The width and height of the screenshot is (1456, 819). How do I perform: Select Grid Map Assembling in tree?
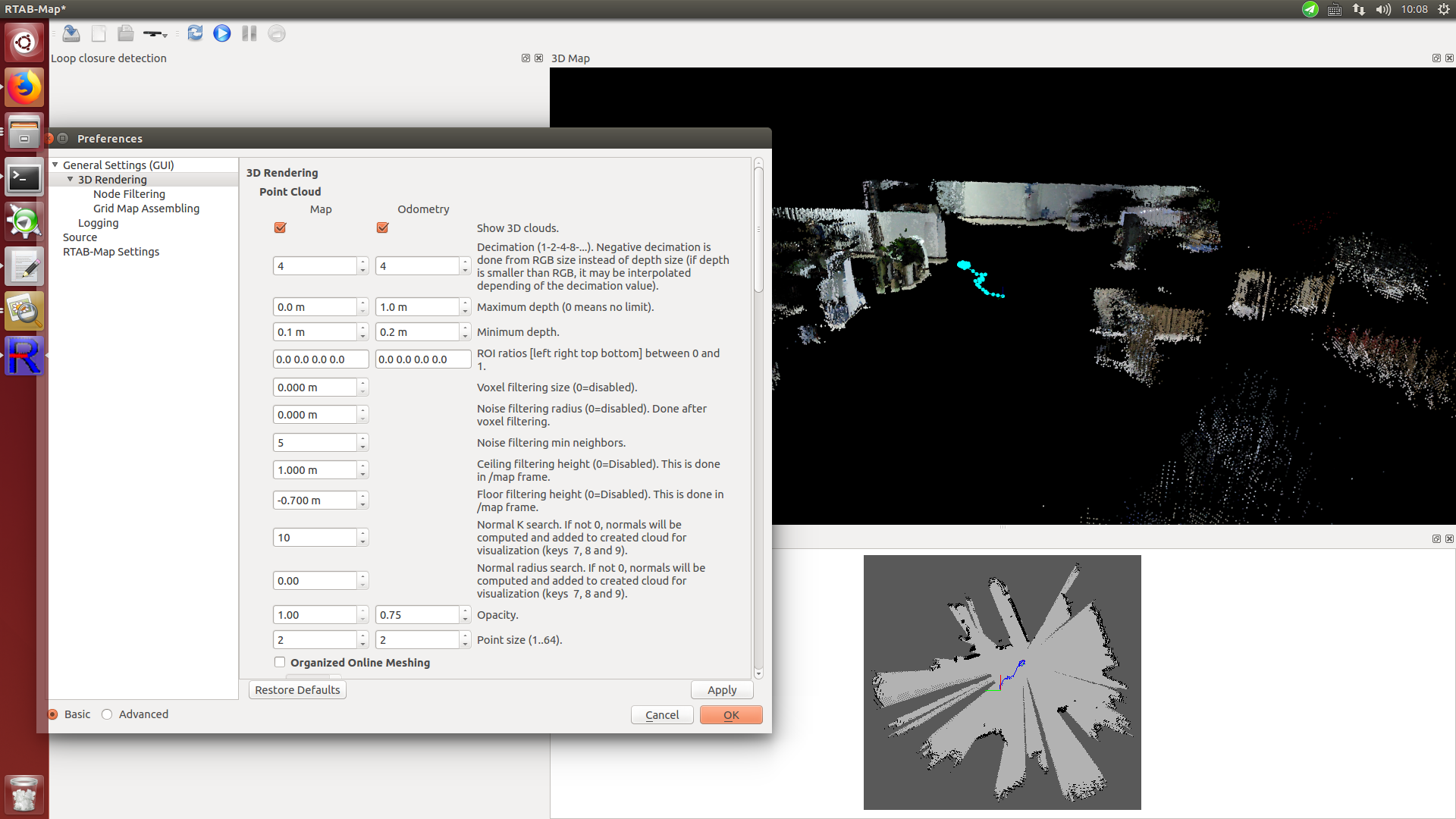tap(146, 209)
